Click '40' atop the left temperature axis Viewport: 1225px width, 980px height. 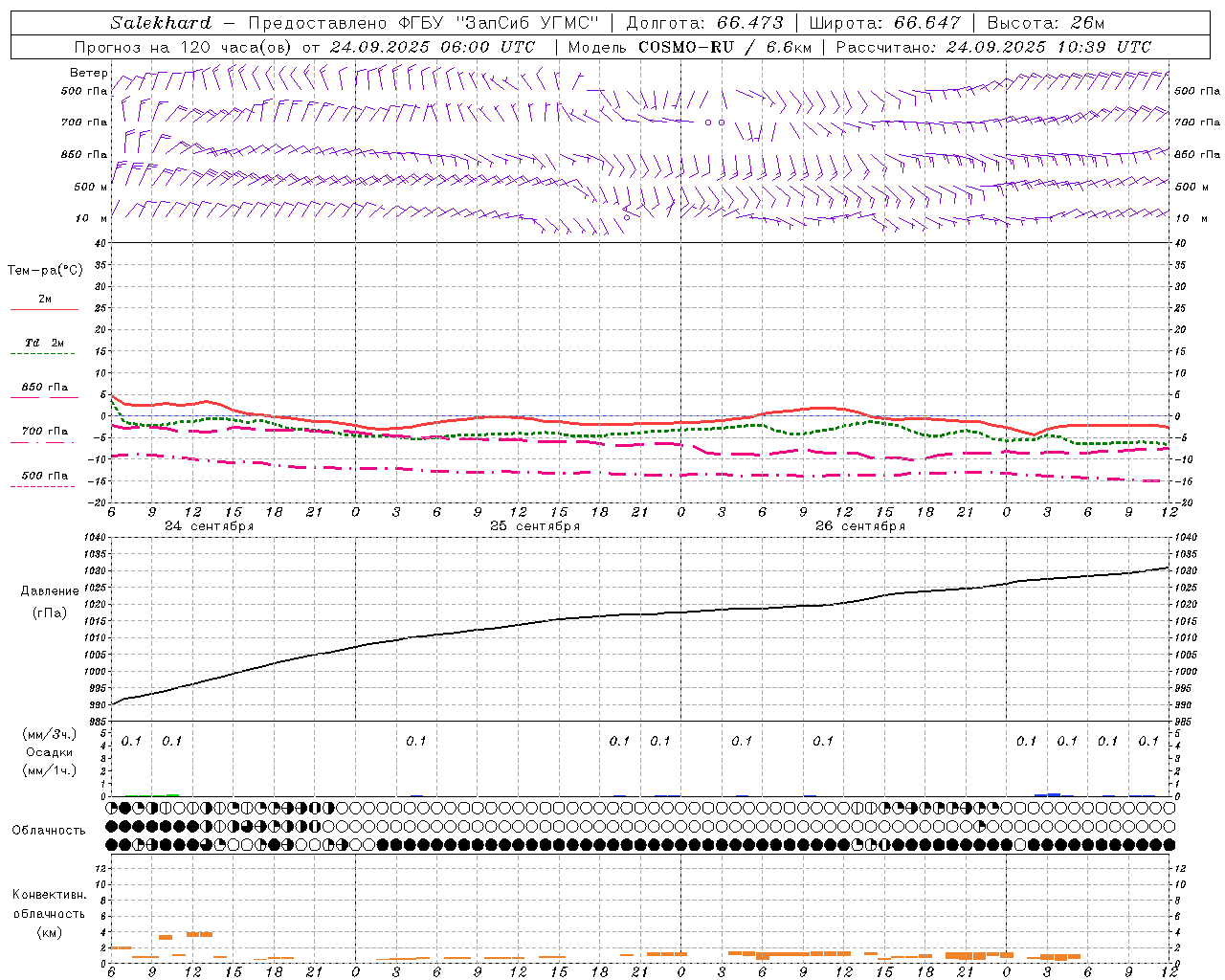click(100, 243)
